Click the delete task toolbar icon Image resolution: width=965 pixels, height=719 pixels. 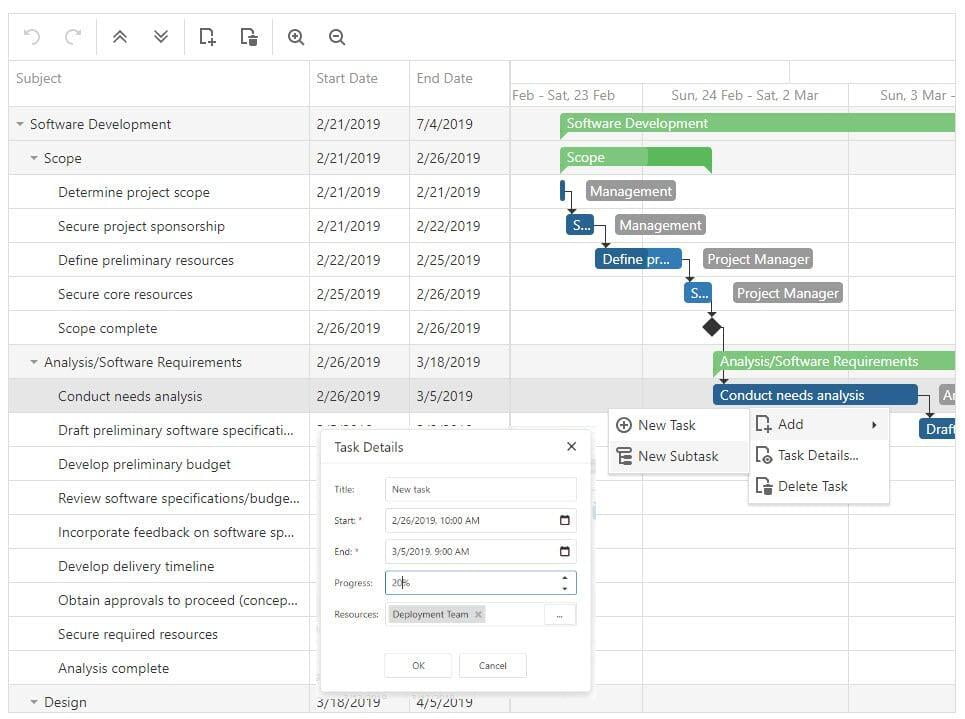click(x=249, y=37)
